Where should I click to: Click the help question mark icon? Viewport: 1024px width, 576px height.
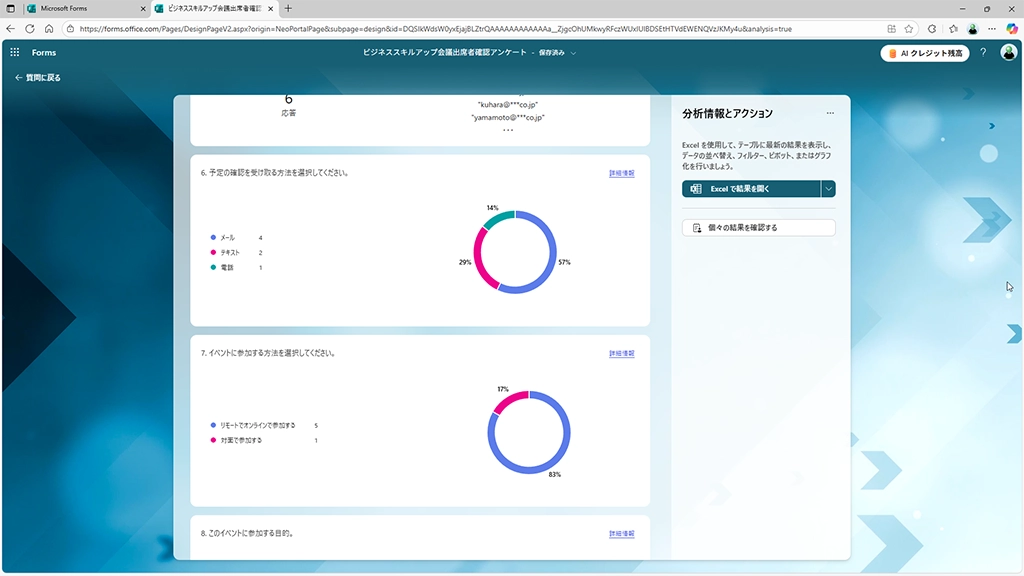pos(983,53)
